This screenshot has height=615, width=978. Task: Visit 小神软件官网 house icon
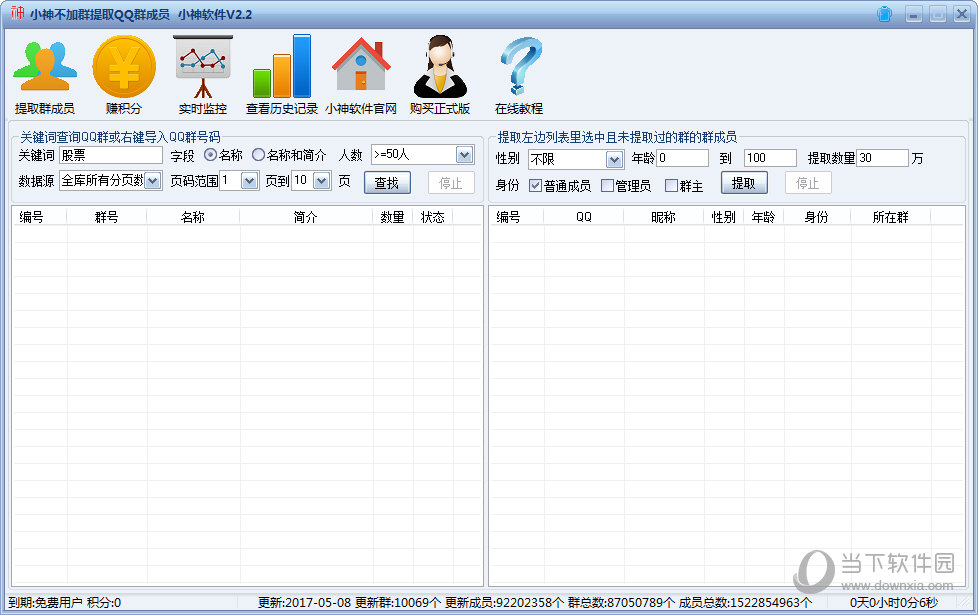361,75
